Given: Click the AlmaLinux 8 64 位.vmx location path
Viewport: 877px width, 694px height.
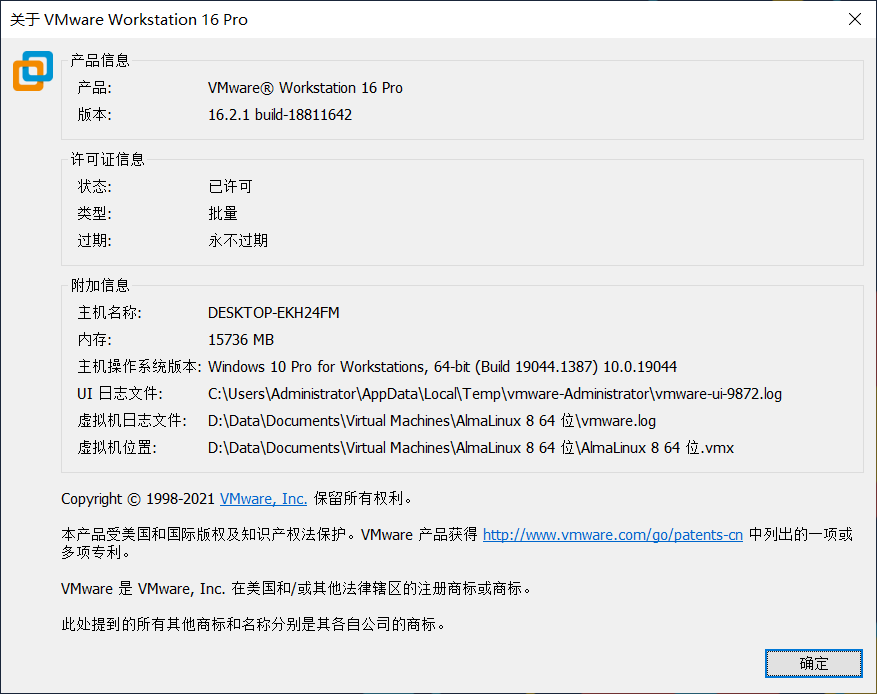Looking at the screenshot, I should click(x=471, y=448).
